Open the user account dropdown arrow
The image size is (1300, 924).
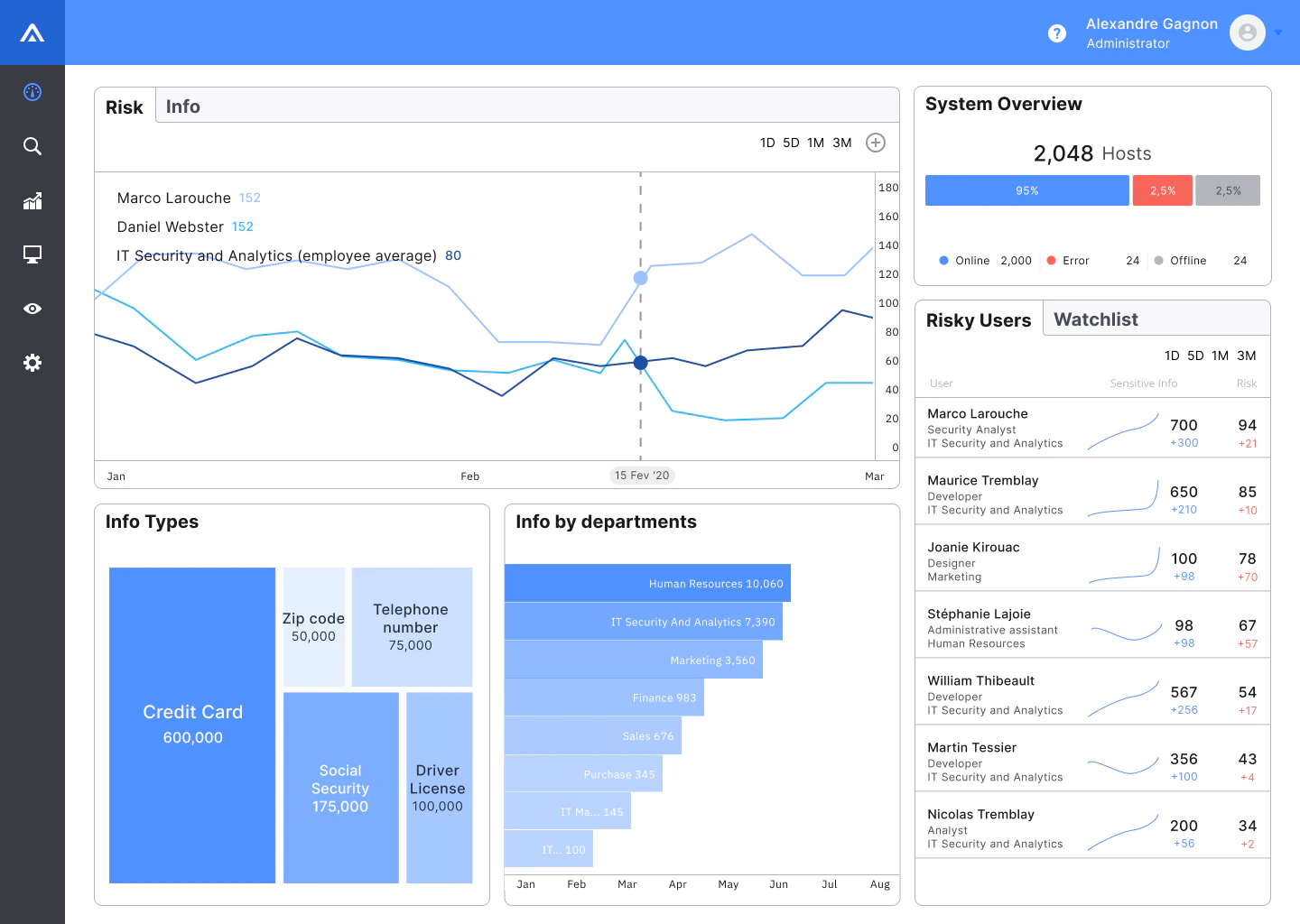point(1278,32)
